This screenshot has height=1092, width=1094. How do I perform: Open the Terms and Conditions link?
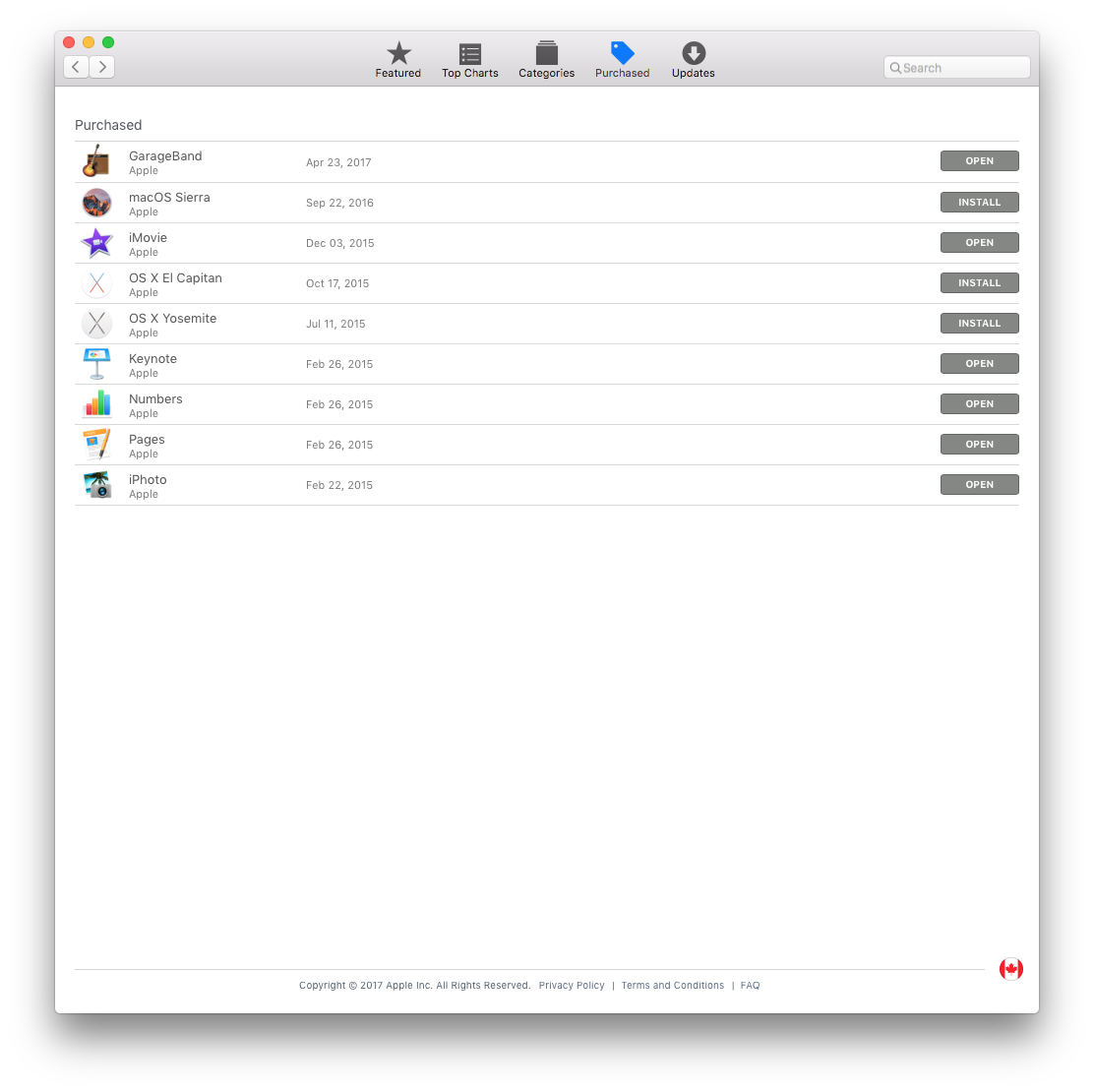[673, 985]
